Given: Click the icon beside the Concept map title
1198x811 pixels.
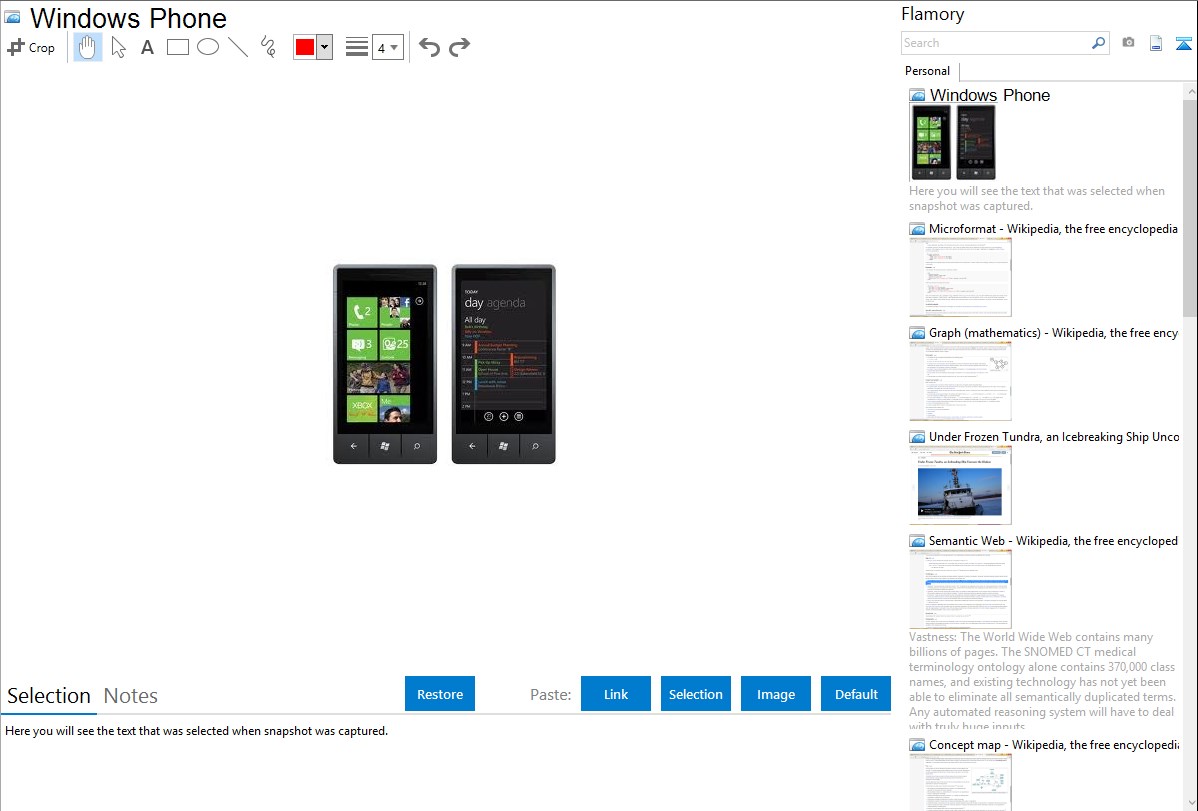Looking at the screenshot, I should click(917, 744).
